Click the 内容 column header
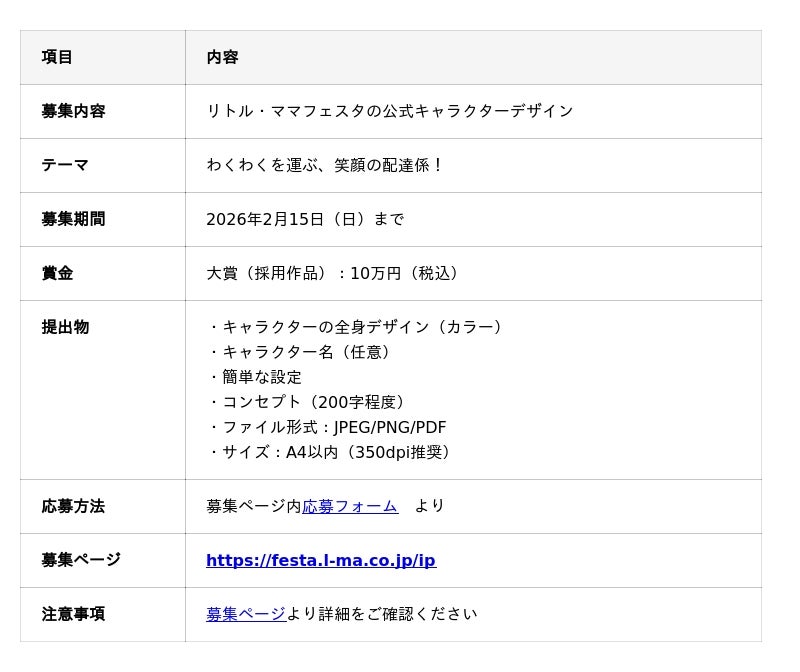 coord(222,57)
